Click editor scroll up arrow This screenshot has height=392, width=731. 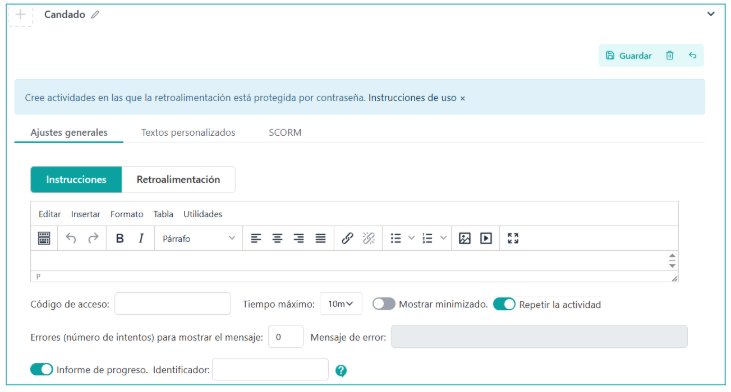point(672,256)
